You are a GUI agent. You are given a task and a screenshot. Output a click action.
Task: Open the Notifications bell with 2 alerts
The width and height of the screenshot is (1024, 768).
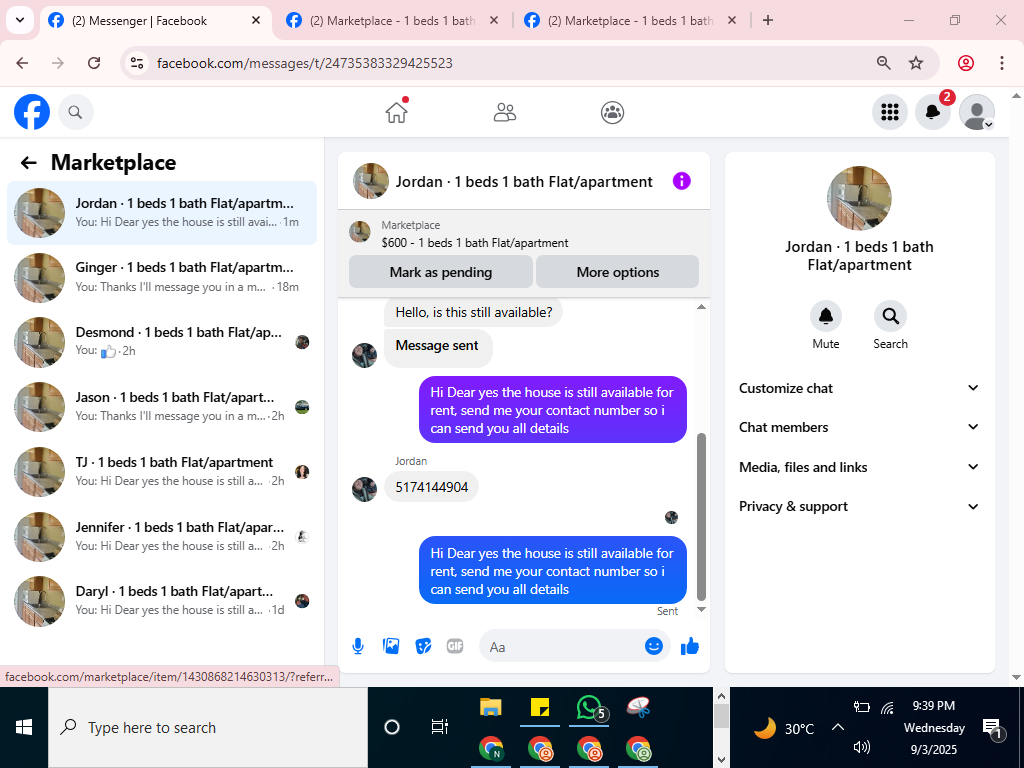[933, 112]
